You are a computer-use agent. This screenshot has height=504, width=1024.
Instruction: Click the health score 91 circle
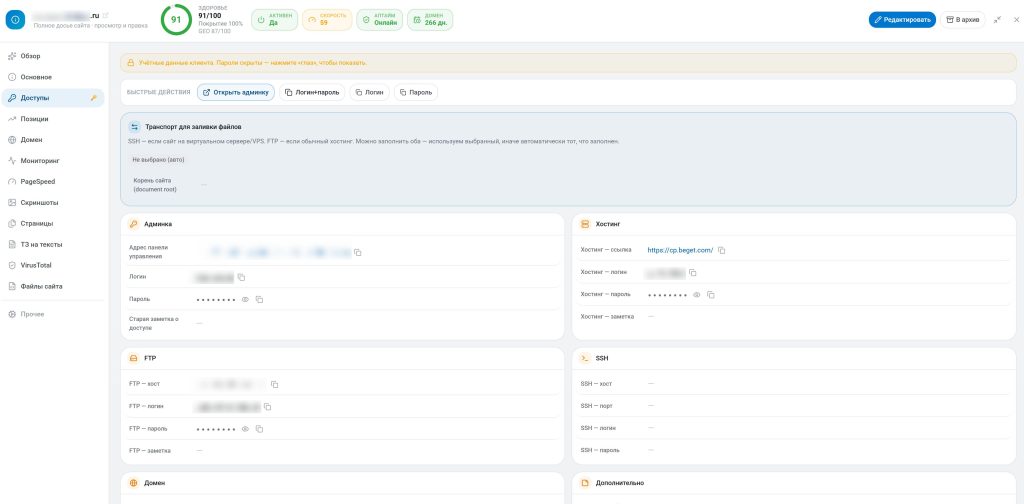[x=176, y=20]
